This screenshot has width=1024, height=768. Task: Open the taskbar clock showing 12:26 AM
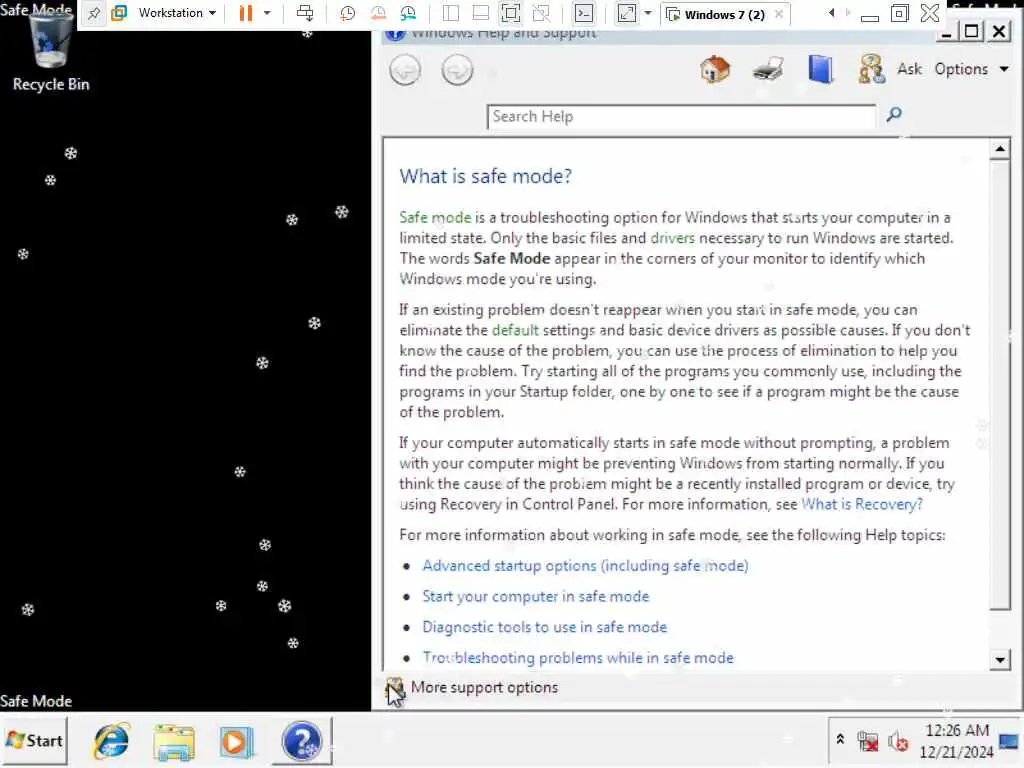pos(957,741)
